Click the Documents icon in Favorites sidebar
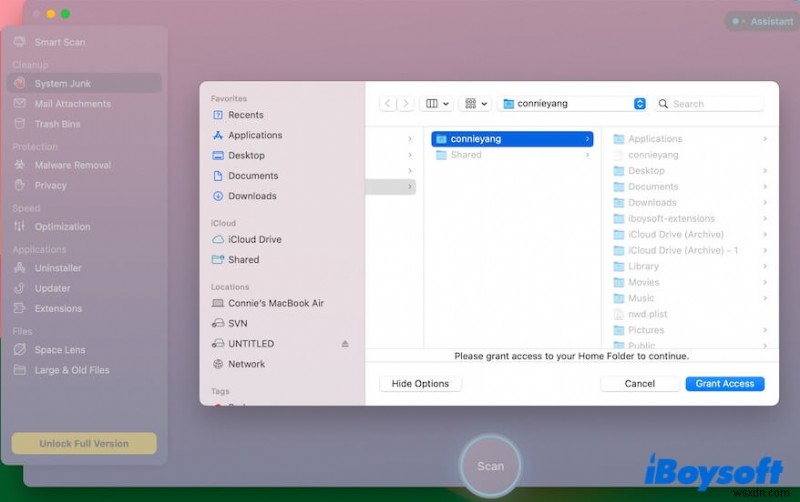Screen dimensions: 800x502 click(218, 175)
